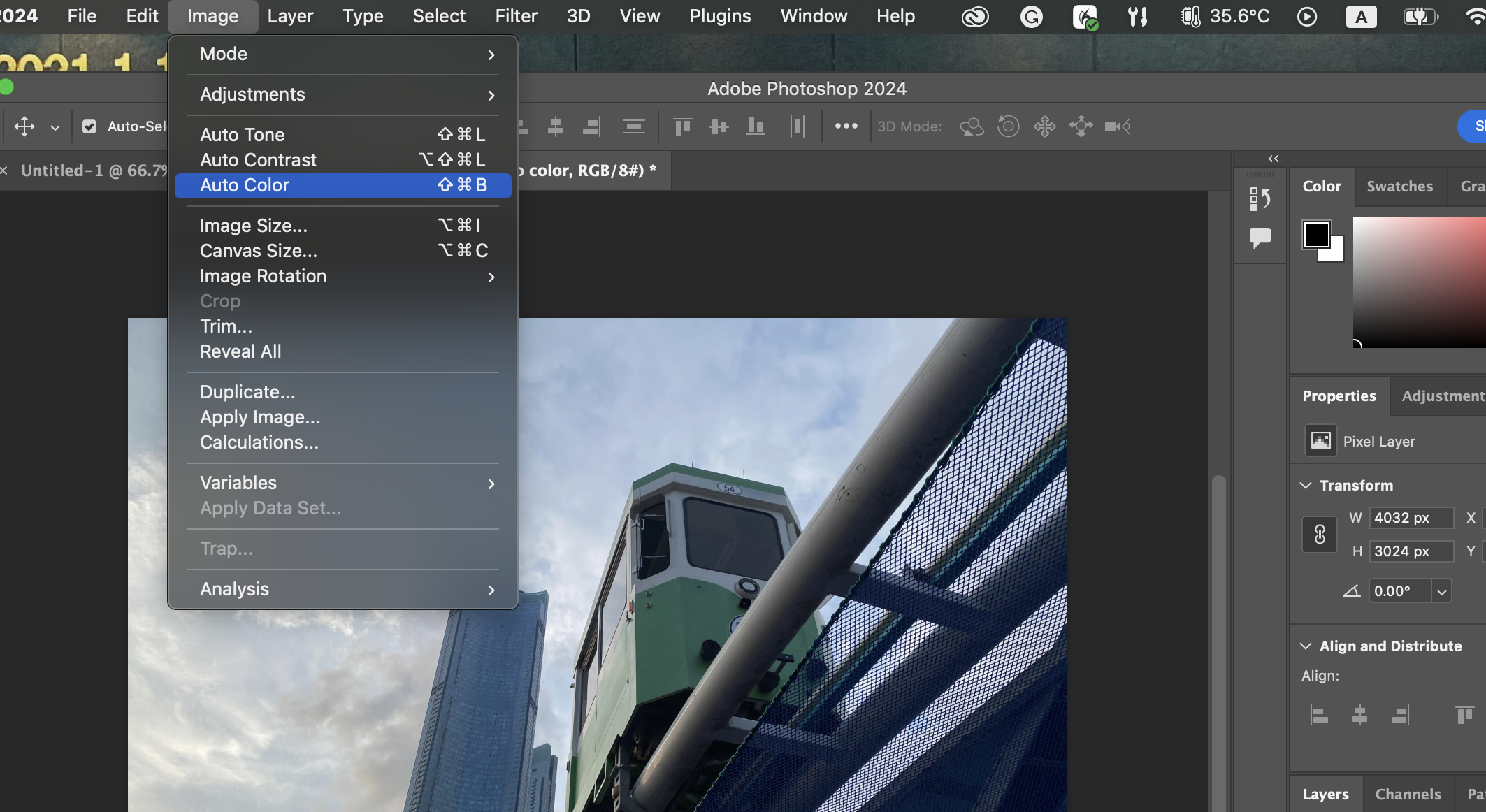Click align left edges icon in Properties
Screen dimensions: 1486x812
coord(1319,716)
